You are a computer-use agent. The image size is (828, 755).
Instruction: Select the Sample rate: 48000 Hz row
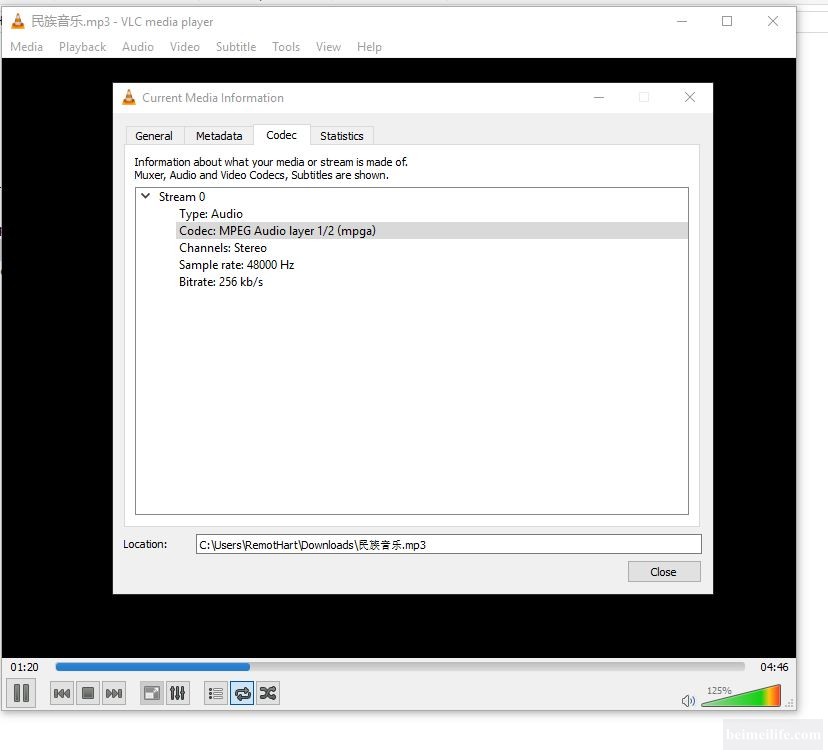click(237, 265)
